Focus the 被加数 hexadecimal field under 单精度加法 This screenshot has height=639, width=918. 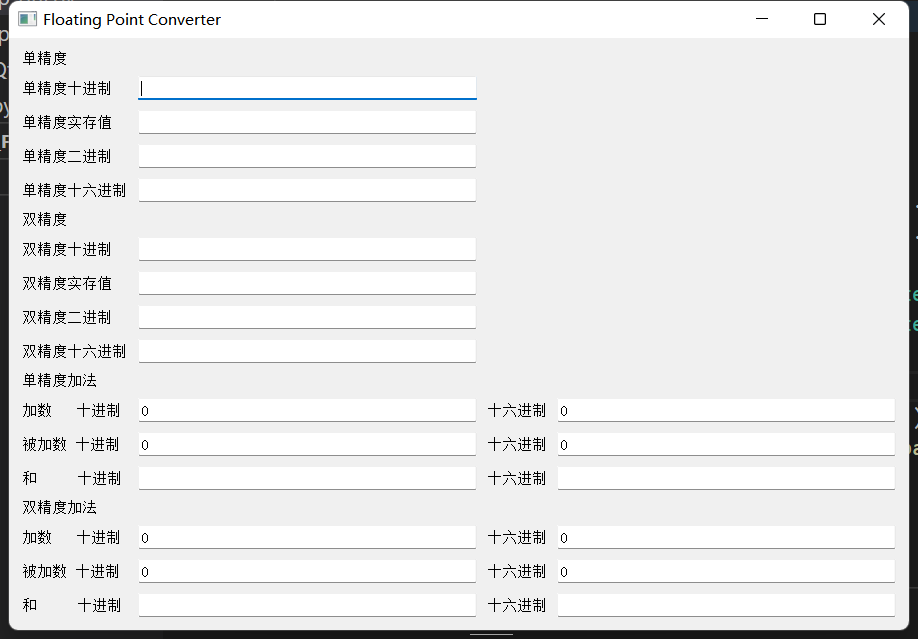click(x=725, y=444)
